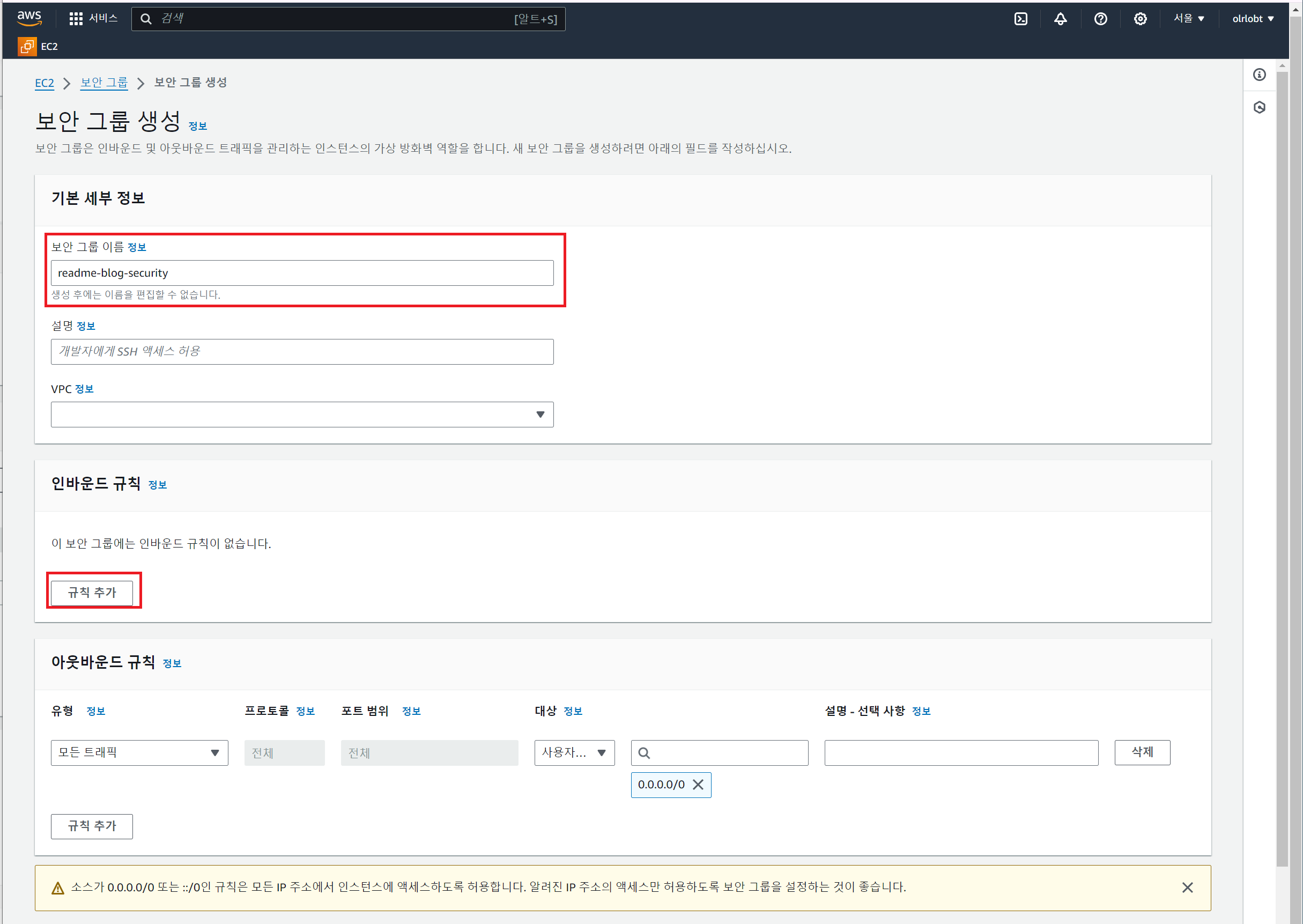Screen dimensions: 1303x924
Task: Open the 사용자 destination type dropdown
Action: (x=574, y=752)
